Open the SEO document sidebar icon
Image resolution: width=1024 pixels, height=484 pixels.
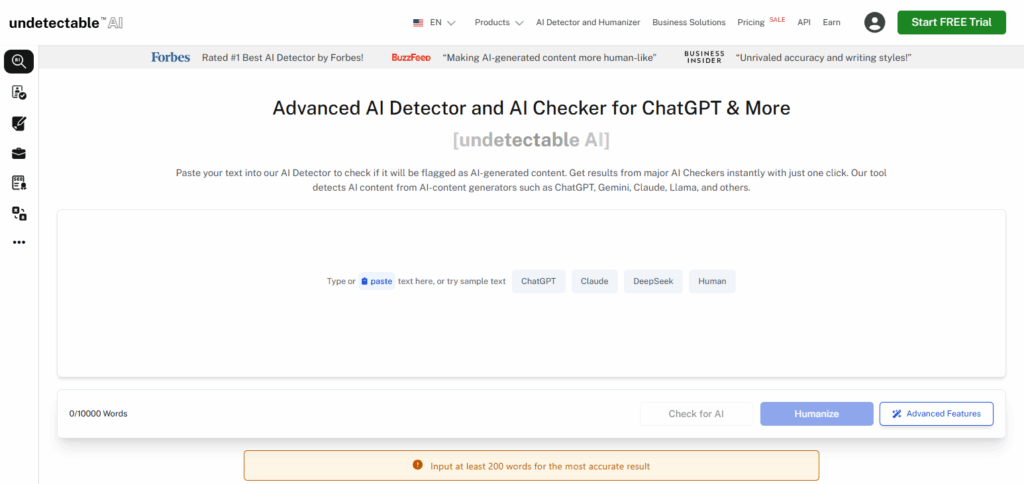pos(19,183)
